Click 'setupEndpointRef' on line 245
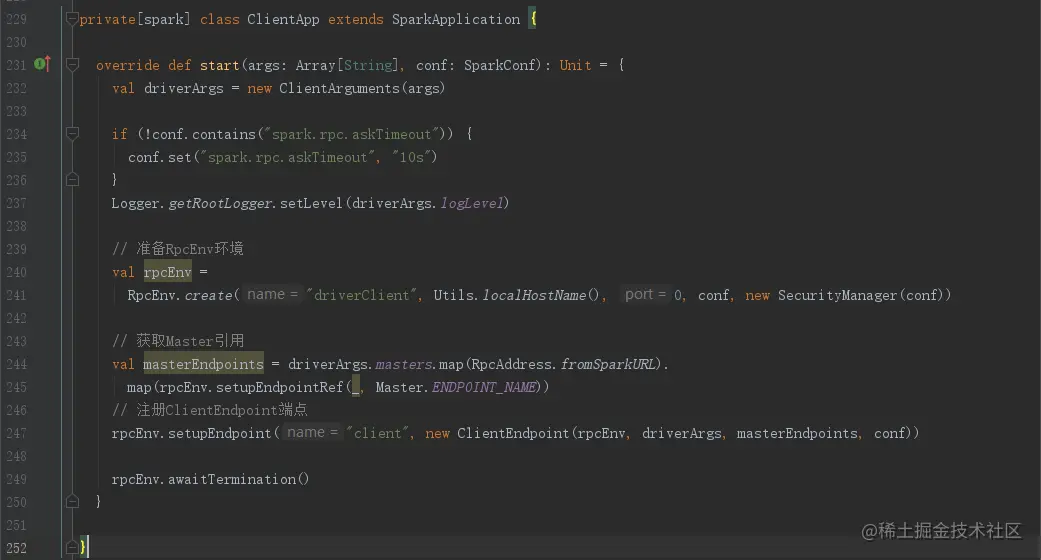The image size is (1041, 560). [x=280, y=387]
